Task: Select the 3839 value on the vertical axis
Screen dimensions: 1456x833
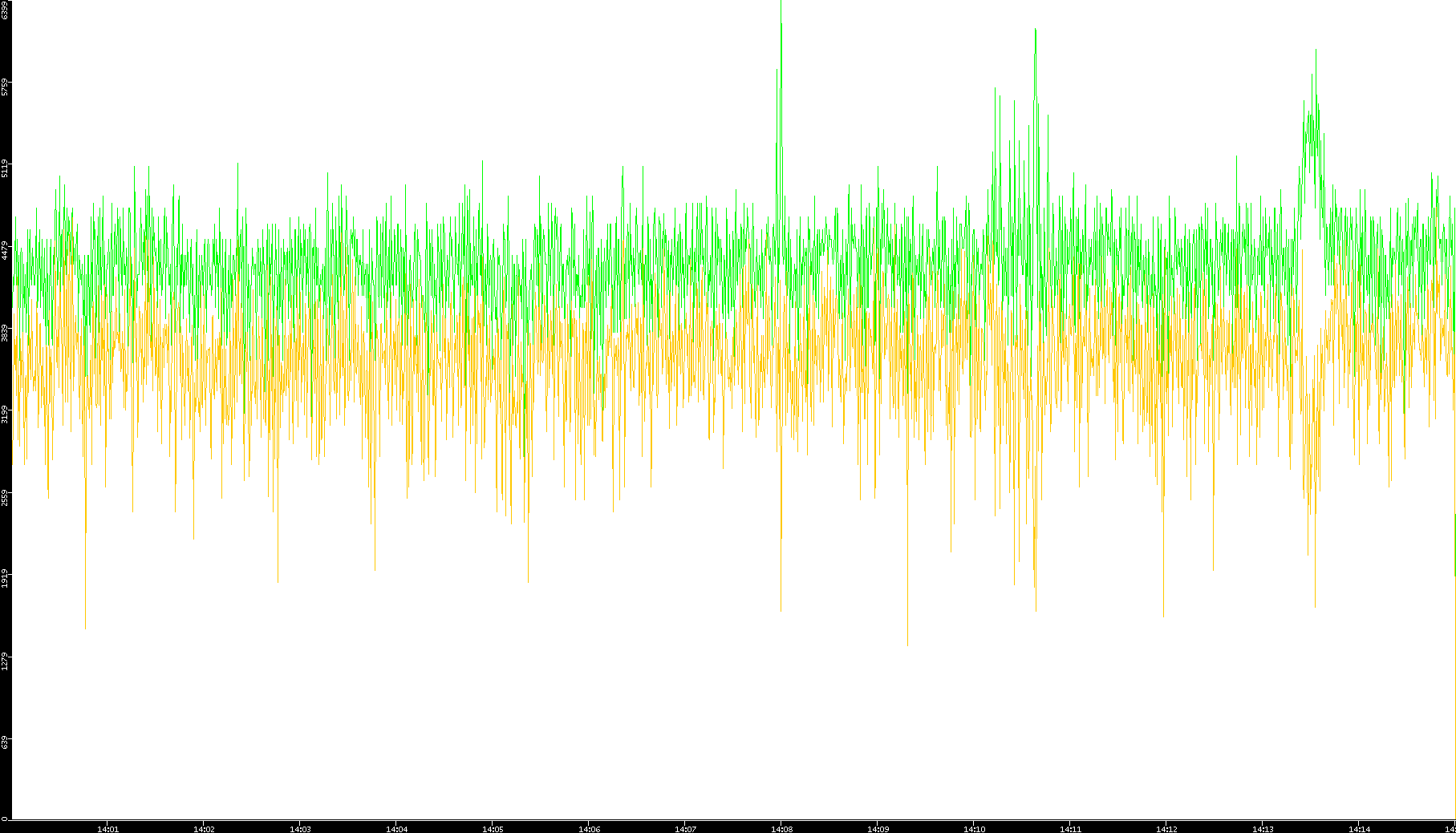Action: pos(5,332)
